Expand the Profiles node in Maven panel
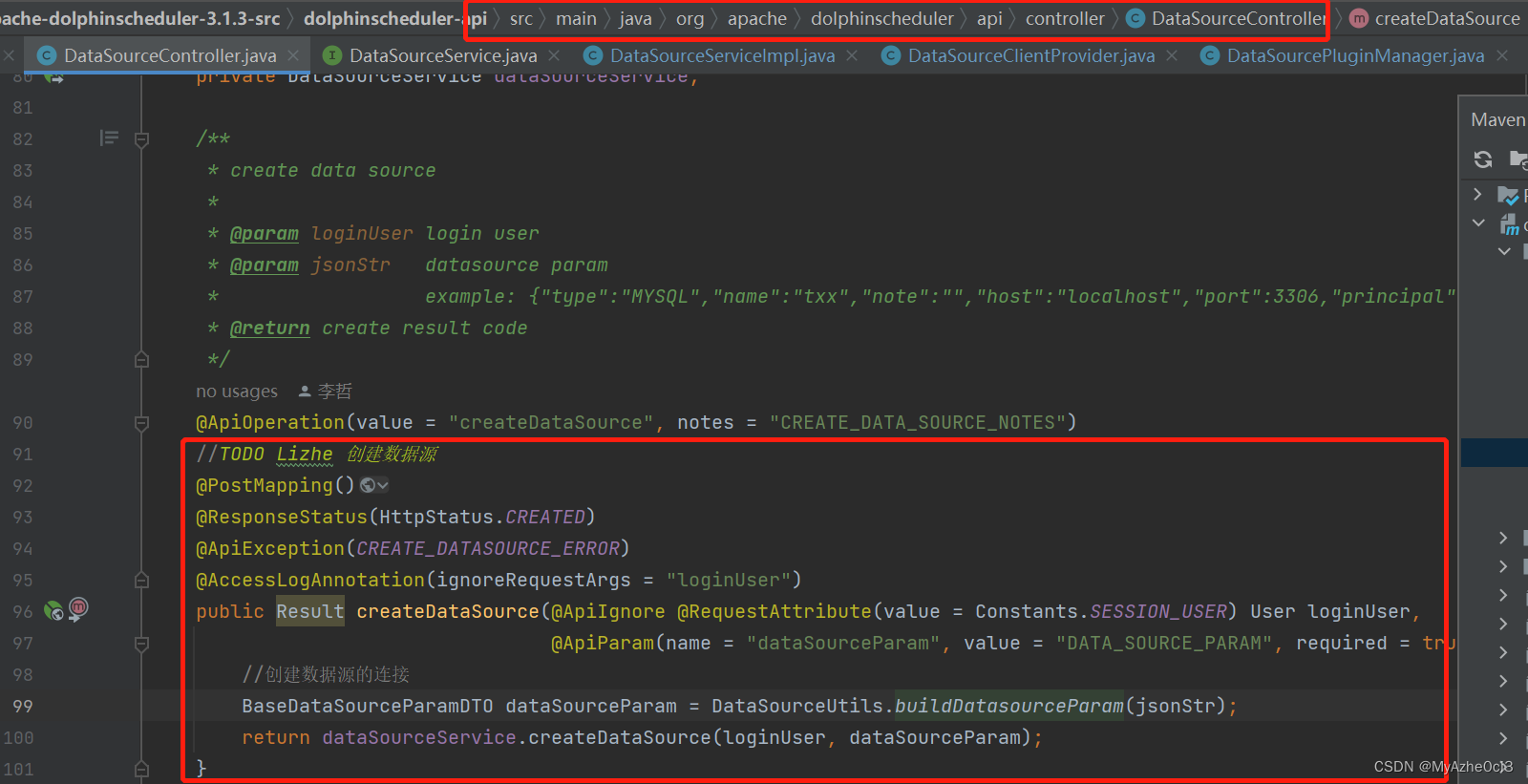The width and height of the screenshot is (1528, 784). click(1477, 195)
